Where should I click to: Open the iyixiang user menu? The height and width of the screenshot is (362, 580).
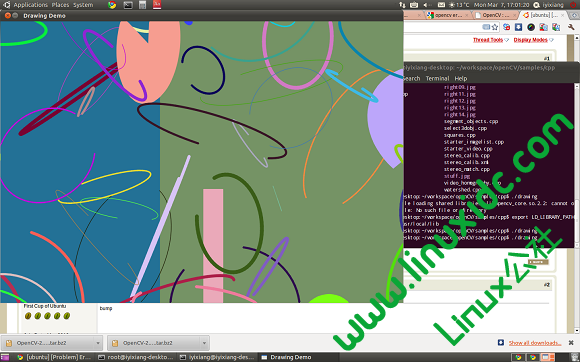(549, 5)
